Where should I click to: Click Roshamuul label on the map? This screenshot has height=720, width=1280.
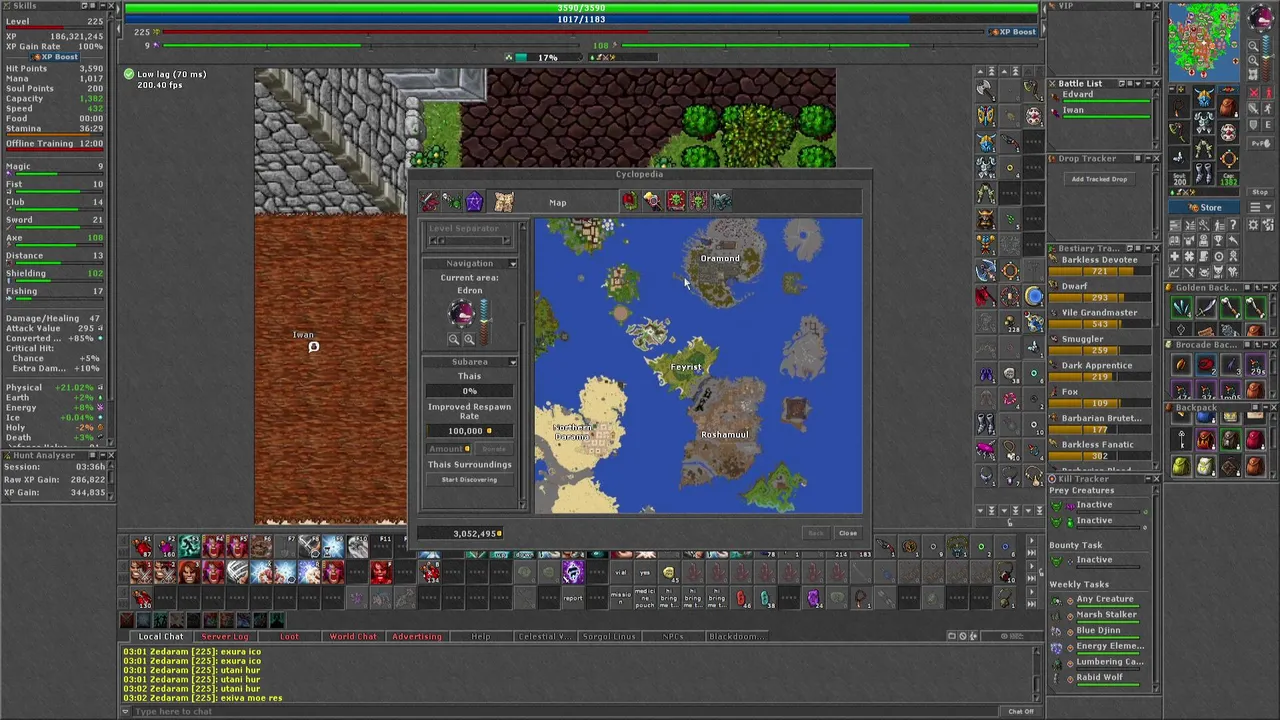click(725, 435)
